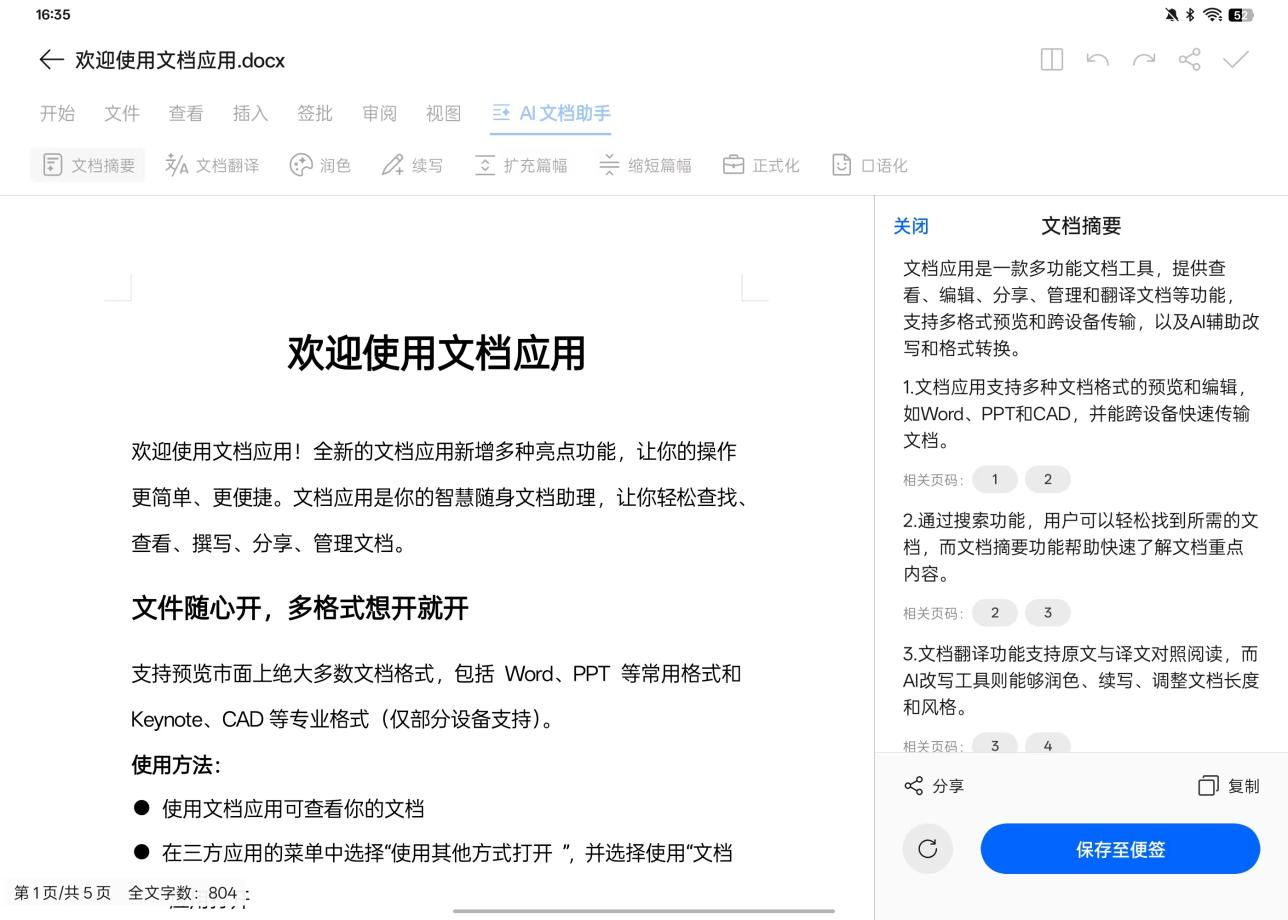Tap the bold text 使用方法:
This screenshot has width=1288, height=920.
pos(176,765)
